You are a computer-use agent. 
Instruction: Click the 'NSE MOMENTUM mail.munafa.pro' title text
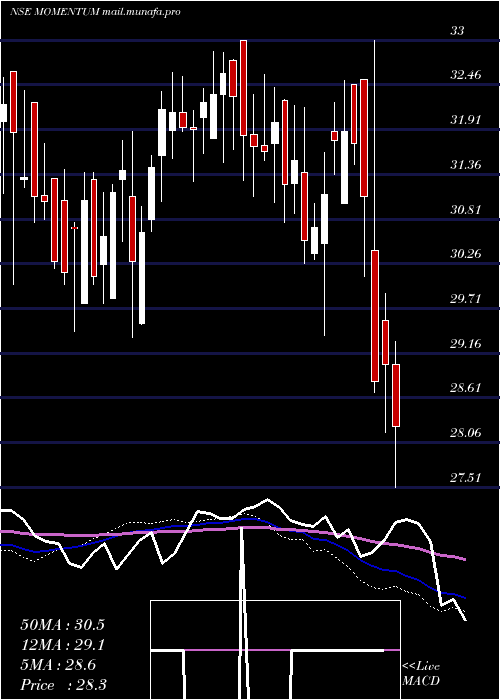(x=95, y=12)
